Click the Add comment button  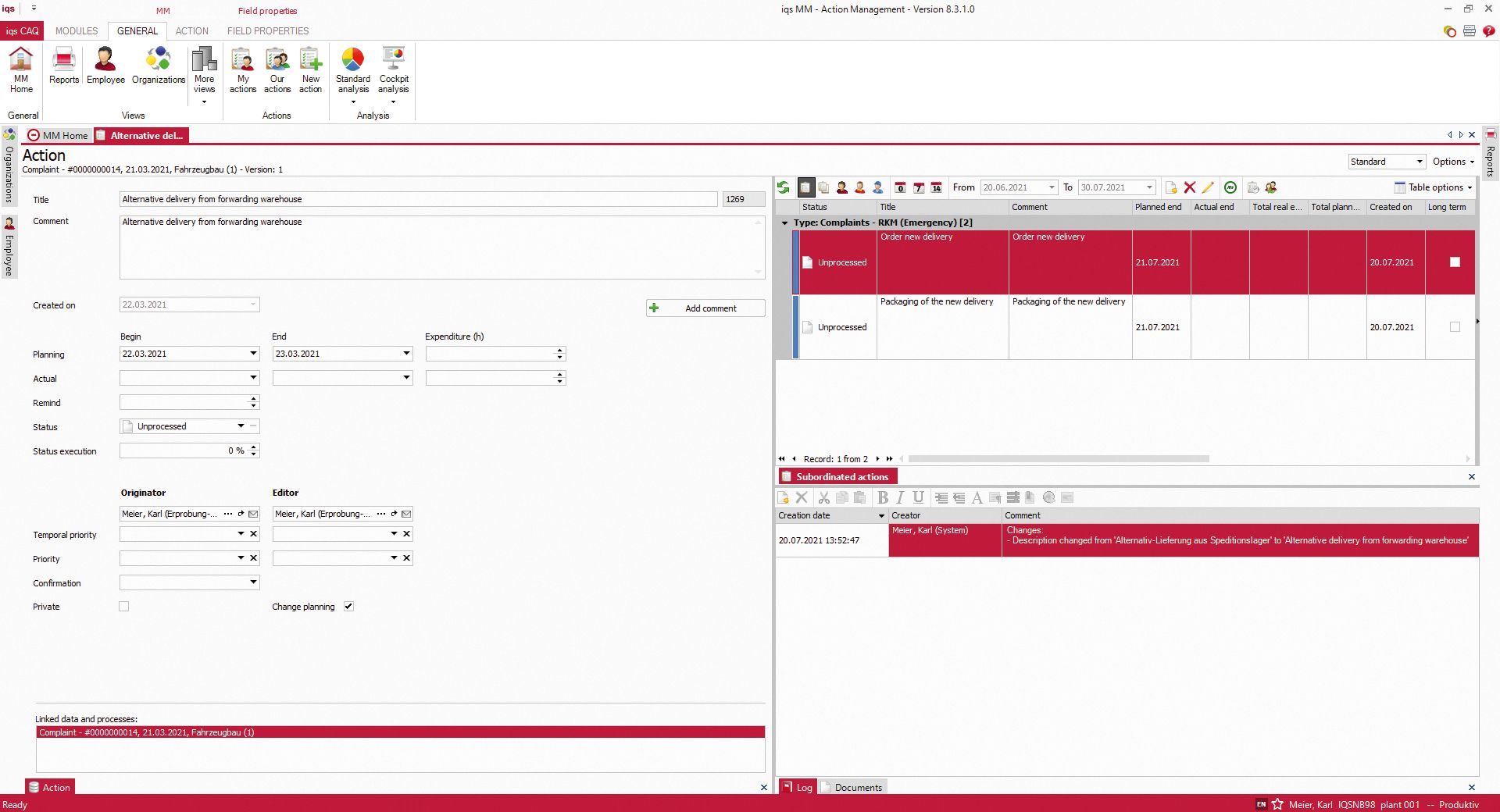pos(705,308)
